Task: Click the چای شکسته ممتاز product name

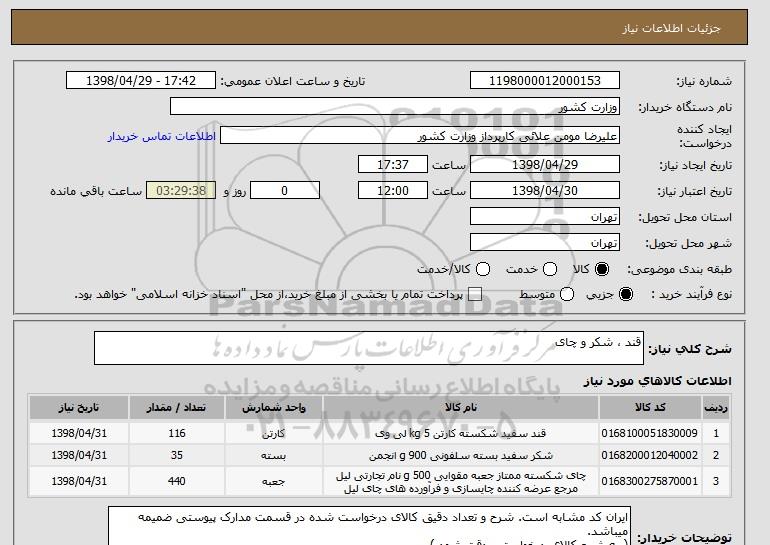Action: tap(461, 482)
